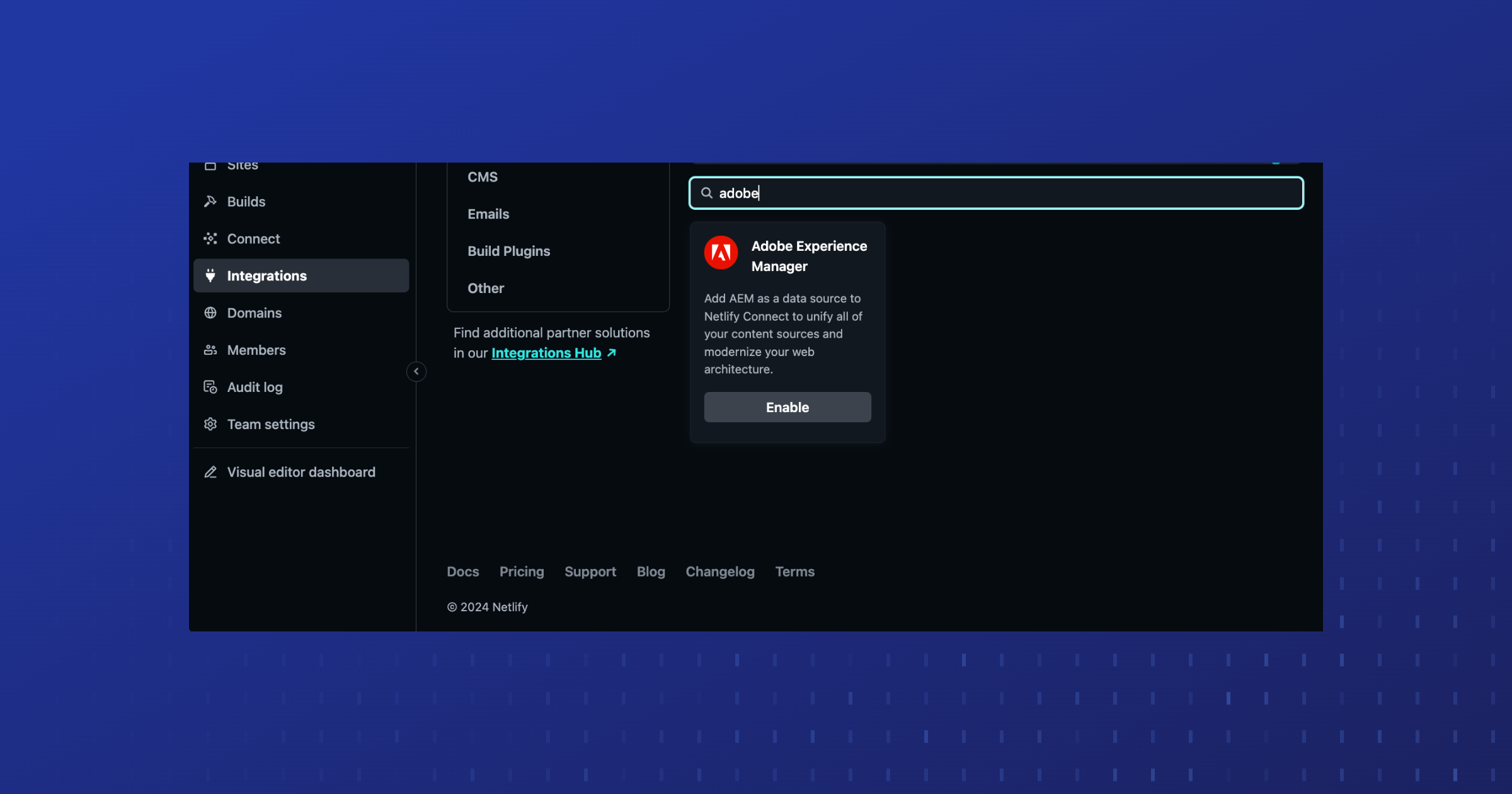1512x794 pixels.
Task: Select the CMS category filter
Action: [483, 177]
